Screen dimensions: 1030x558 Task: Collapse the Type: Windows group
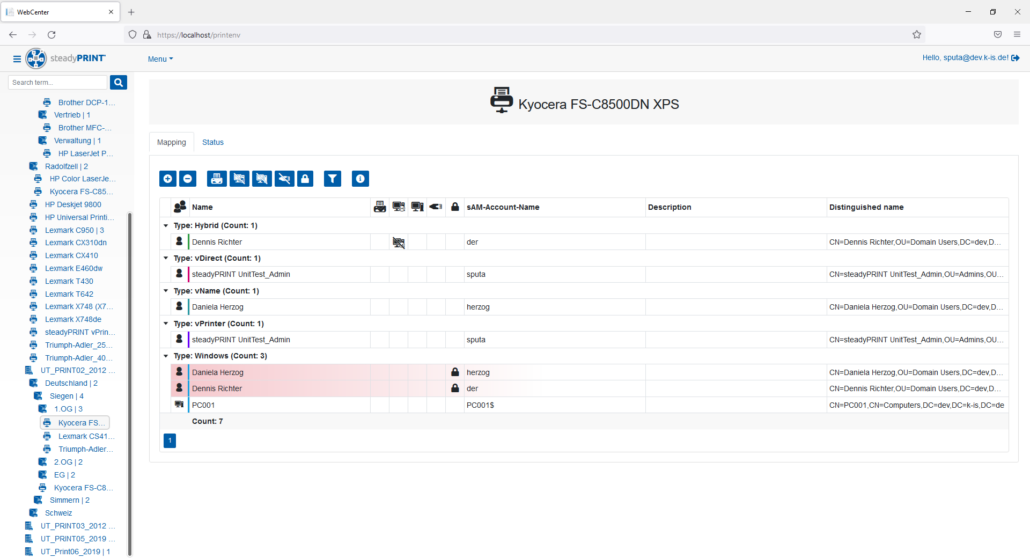tap(166, 356)
